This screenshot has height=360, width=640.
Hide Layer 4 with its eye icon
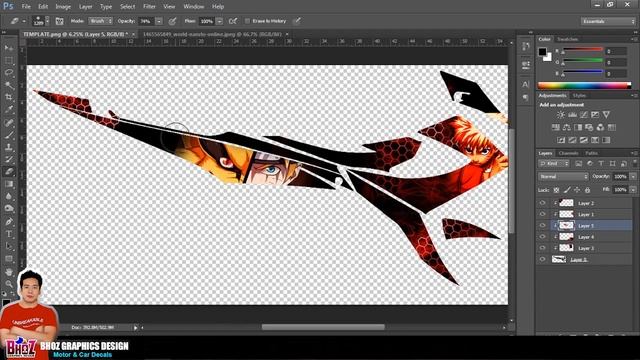(542, 237)
